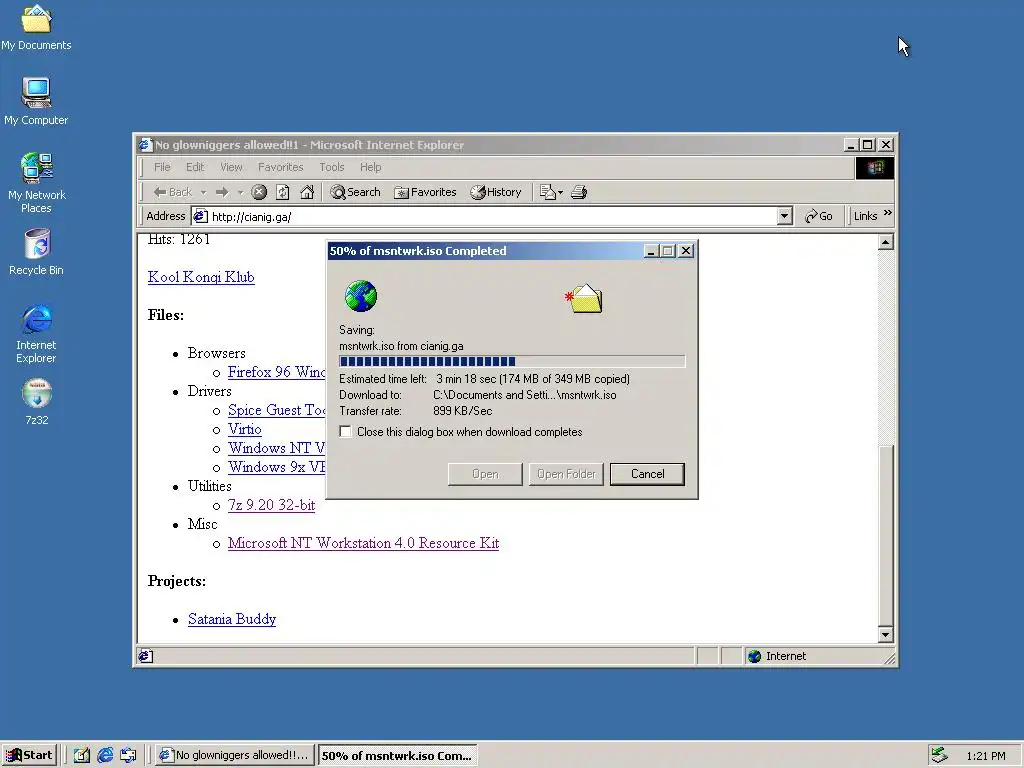Open the Satania Buddy project link

(232, 619)
